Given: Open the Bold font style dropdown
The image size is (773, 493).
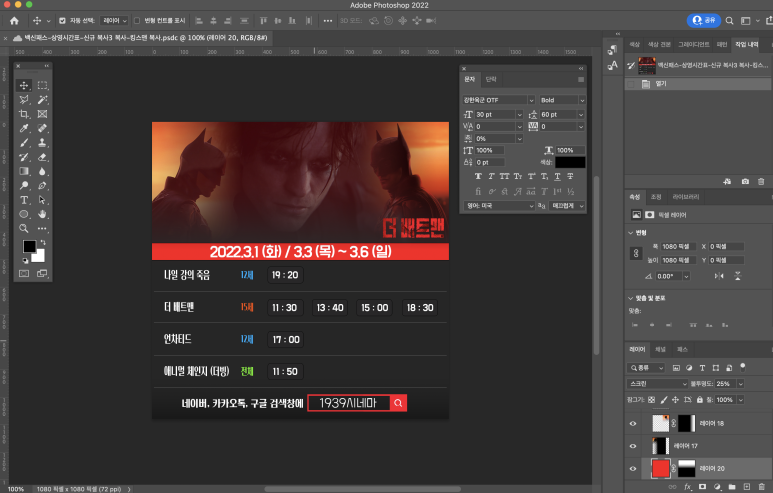Looking at the screenshot, I should click(582, 100).
